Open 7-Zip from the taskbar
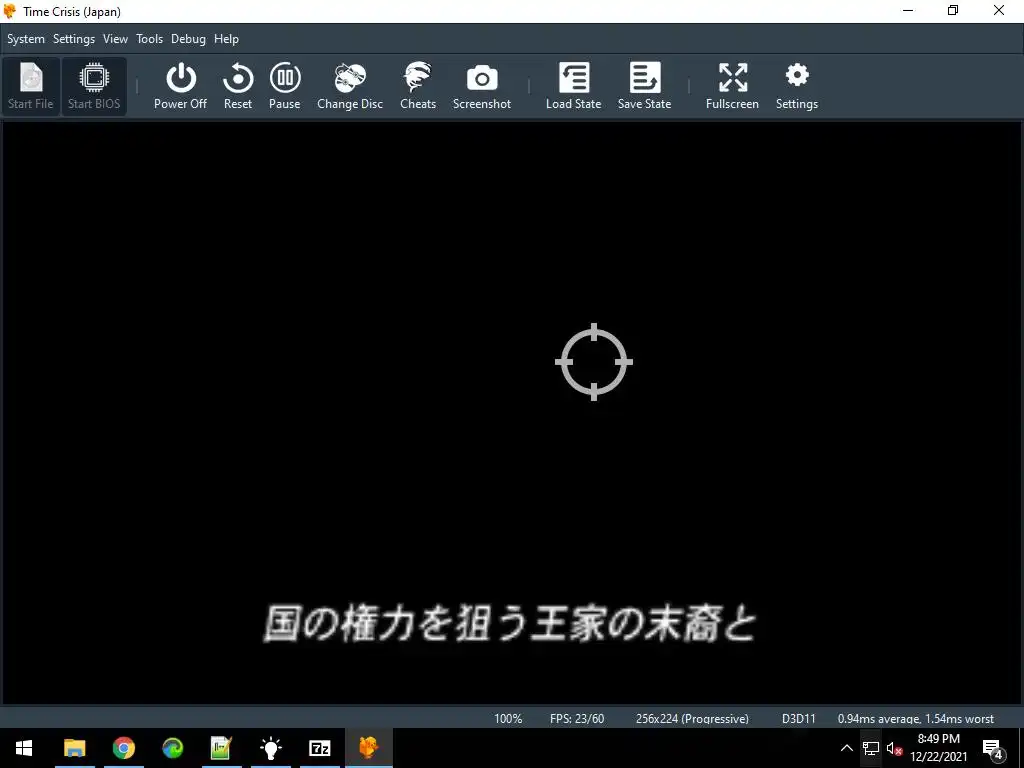The image size is (1024, 768). [319, 748]
